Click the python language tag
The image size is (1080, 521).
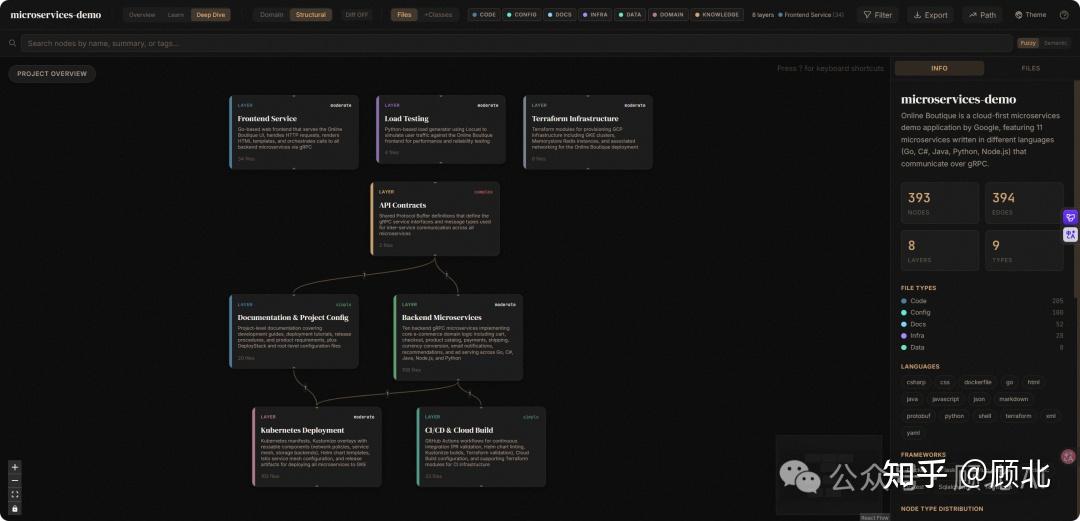(x=954, y=416)
